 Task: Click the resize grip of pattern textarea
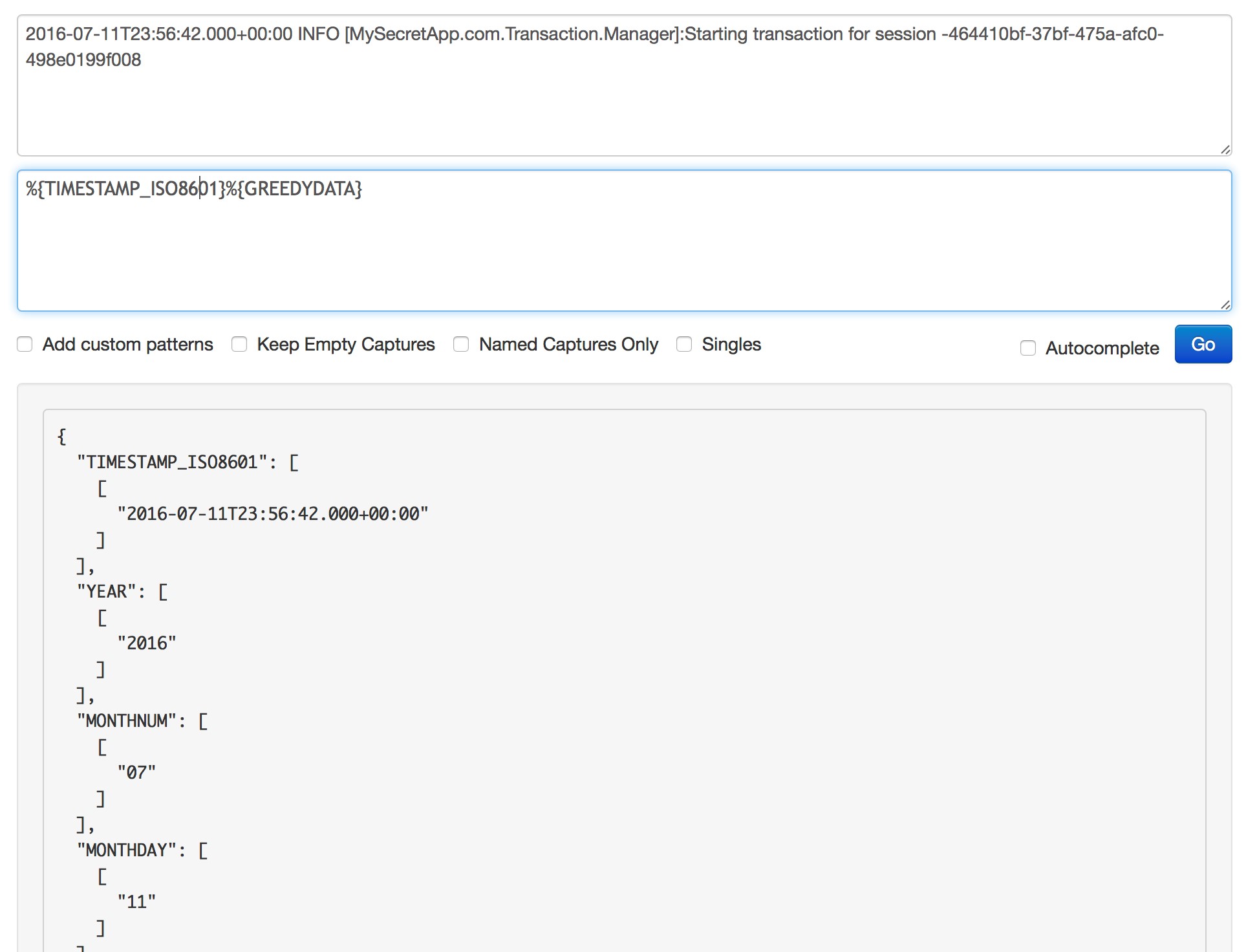[x=1225, y=305]
